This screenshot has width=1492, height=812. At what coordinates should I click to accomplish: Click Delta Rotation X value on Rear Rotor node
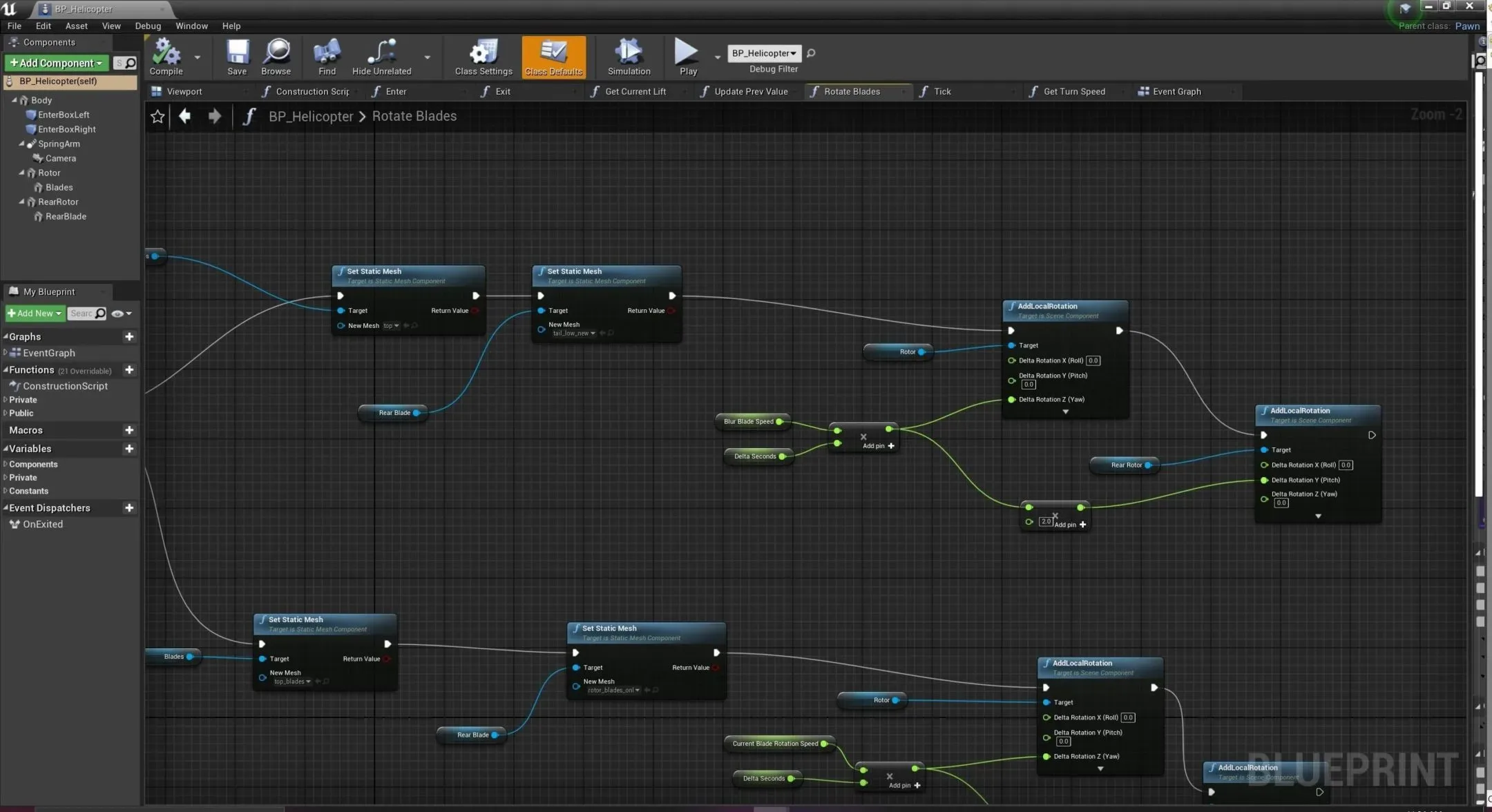tap(1345, 465)
